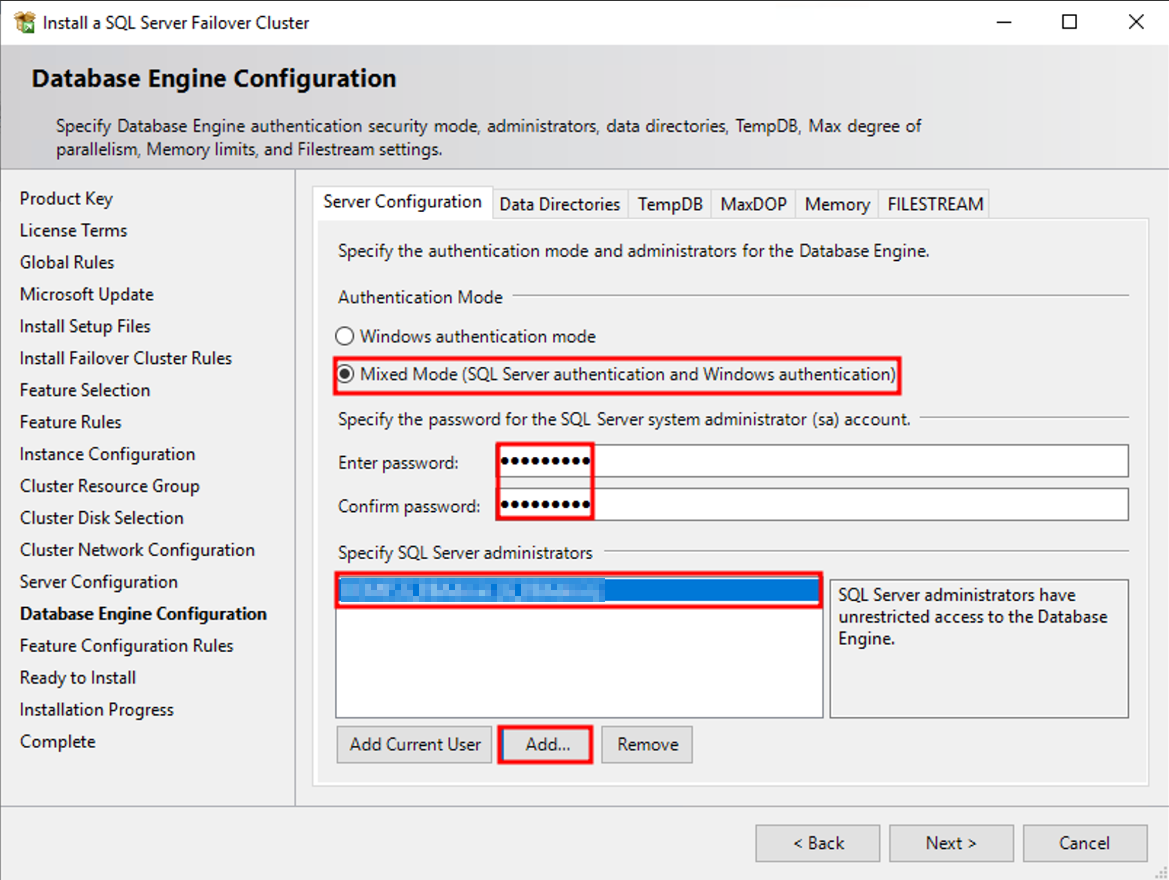Go back with the < Back button
Screen dimensions: 1169x880
click(818, 843)
